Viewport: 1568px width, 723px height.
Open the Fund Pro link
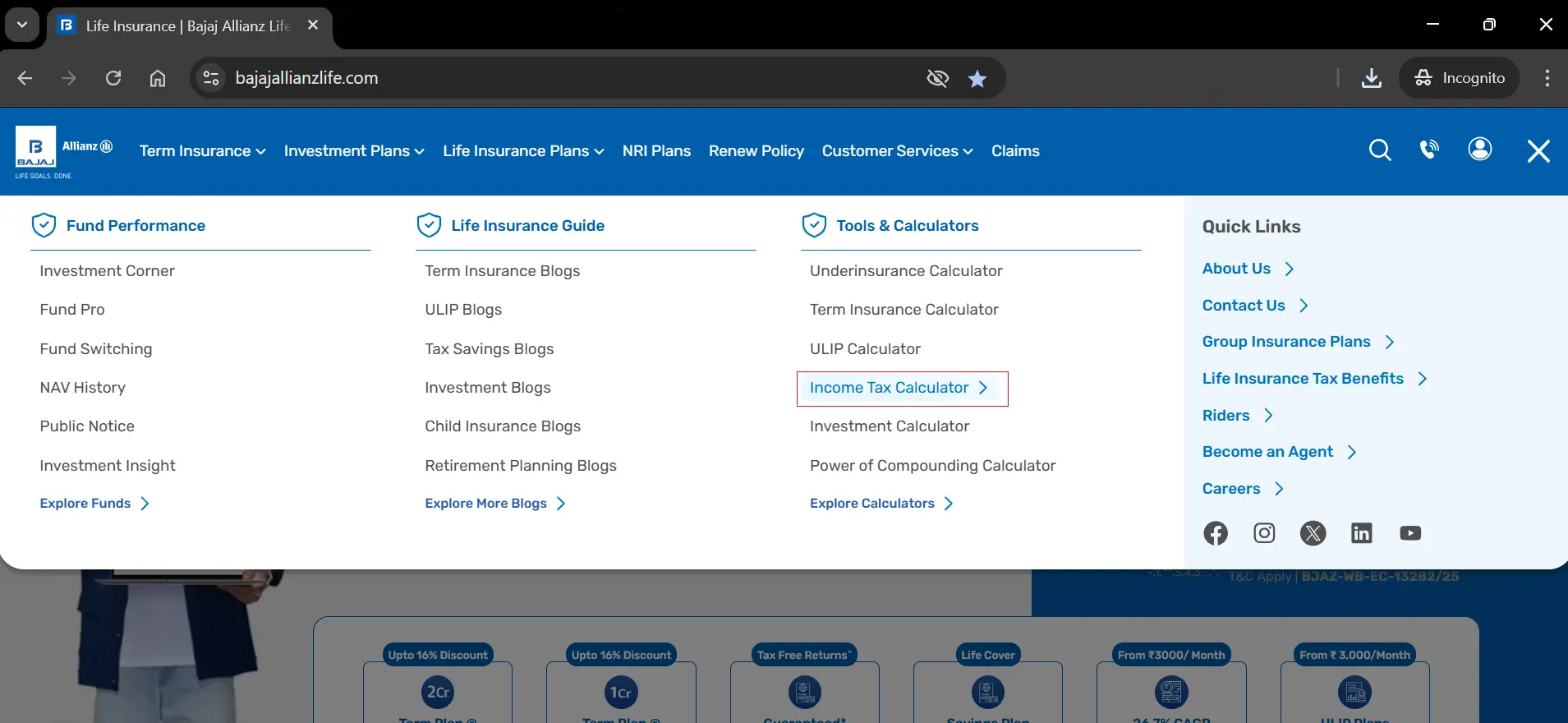click(x=72, y=310)
